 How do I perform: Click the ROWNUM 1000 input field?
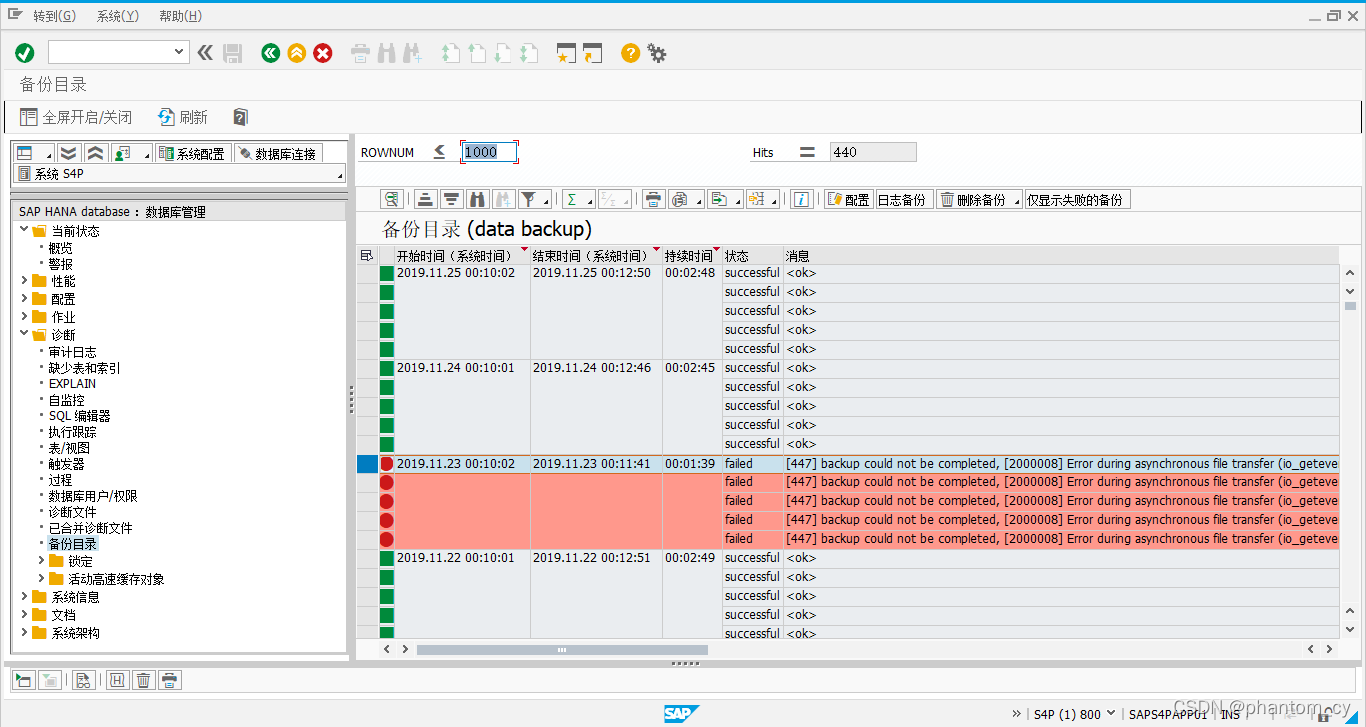(x=489, y=152)
